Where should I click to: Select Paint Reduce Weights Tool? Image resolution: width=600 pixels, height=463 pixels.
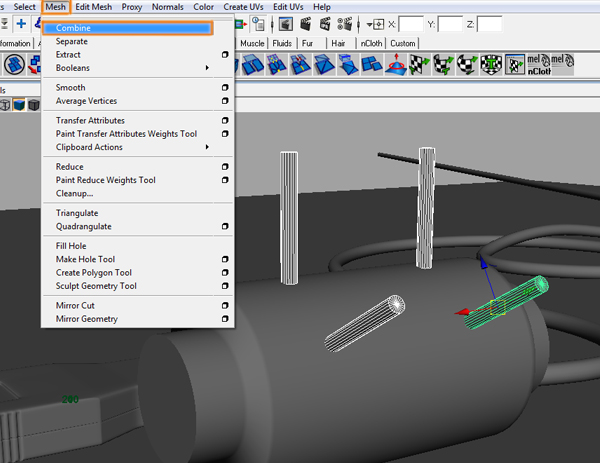106,180
